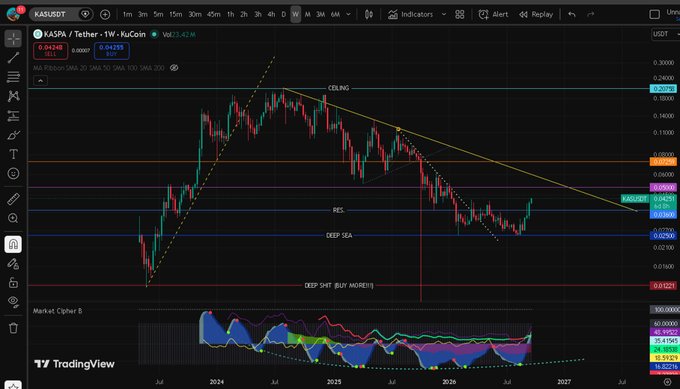Click the KASUSDT current price tag
This screenshot has height=389, width=680.
click(x=634, y=199)
